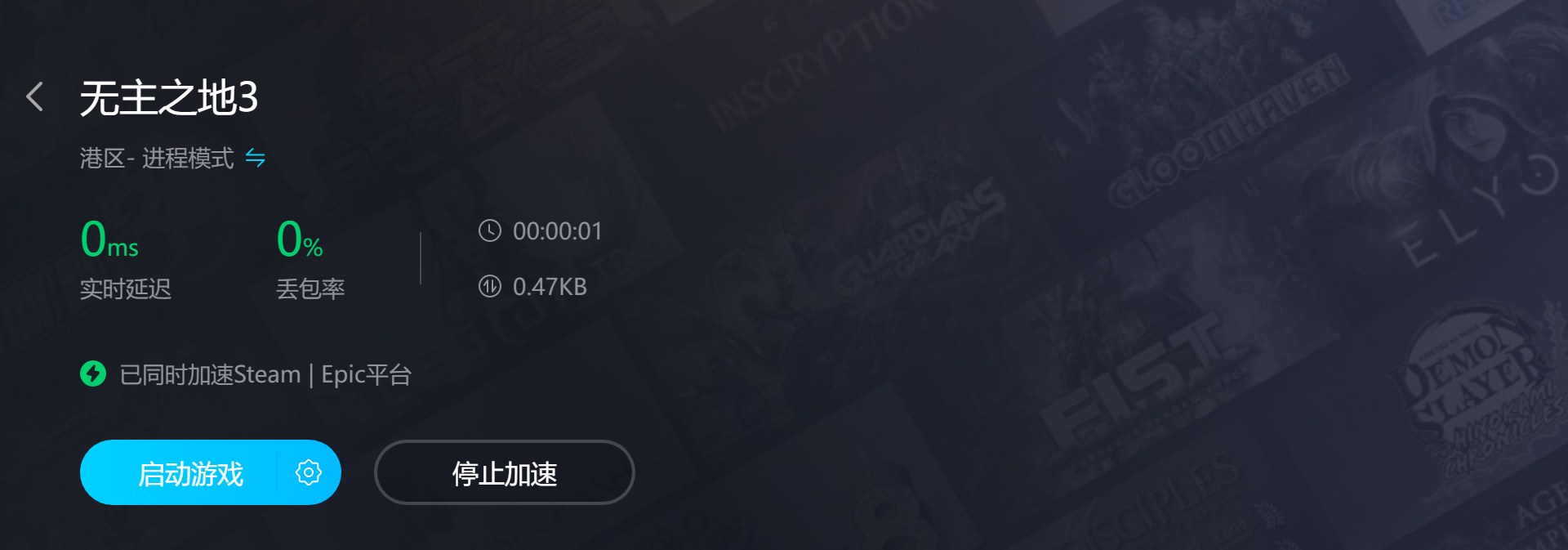Click the data usage icon beside 0.47KB
1568x550 pixels.
point(489,286)
